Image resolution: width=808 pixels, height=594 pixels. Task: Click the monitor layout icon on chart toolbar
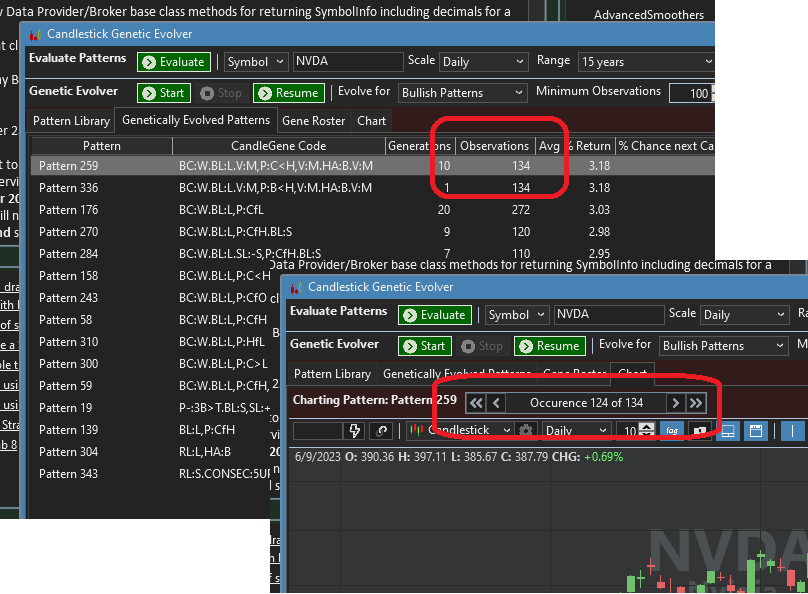coord(728,430)
